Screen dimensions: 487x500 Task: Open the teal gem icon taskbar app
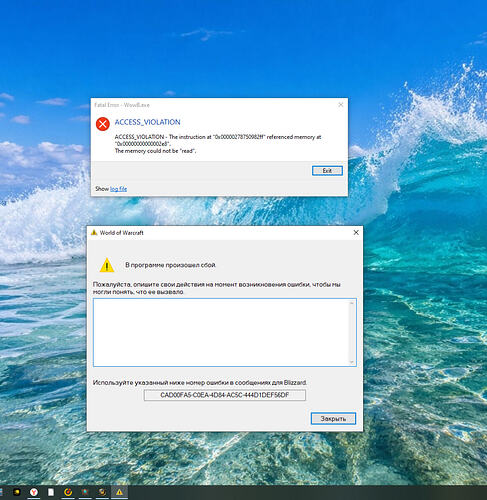coord(85,492)
